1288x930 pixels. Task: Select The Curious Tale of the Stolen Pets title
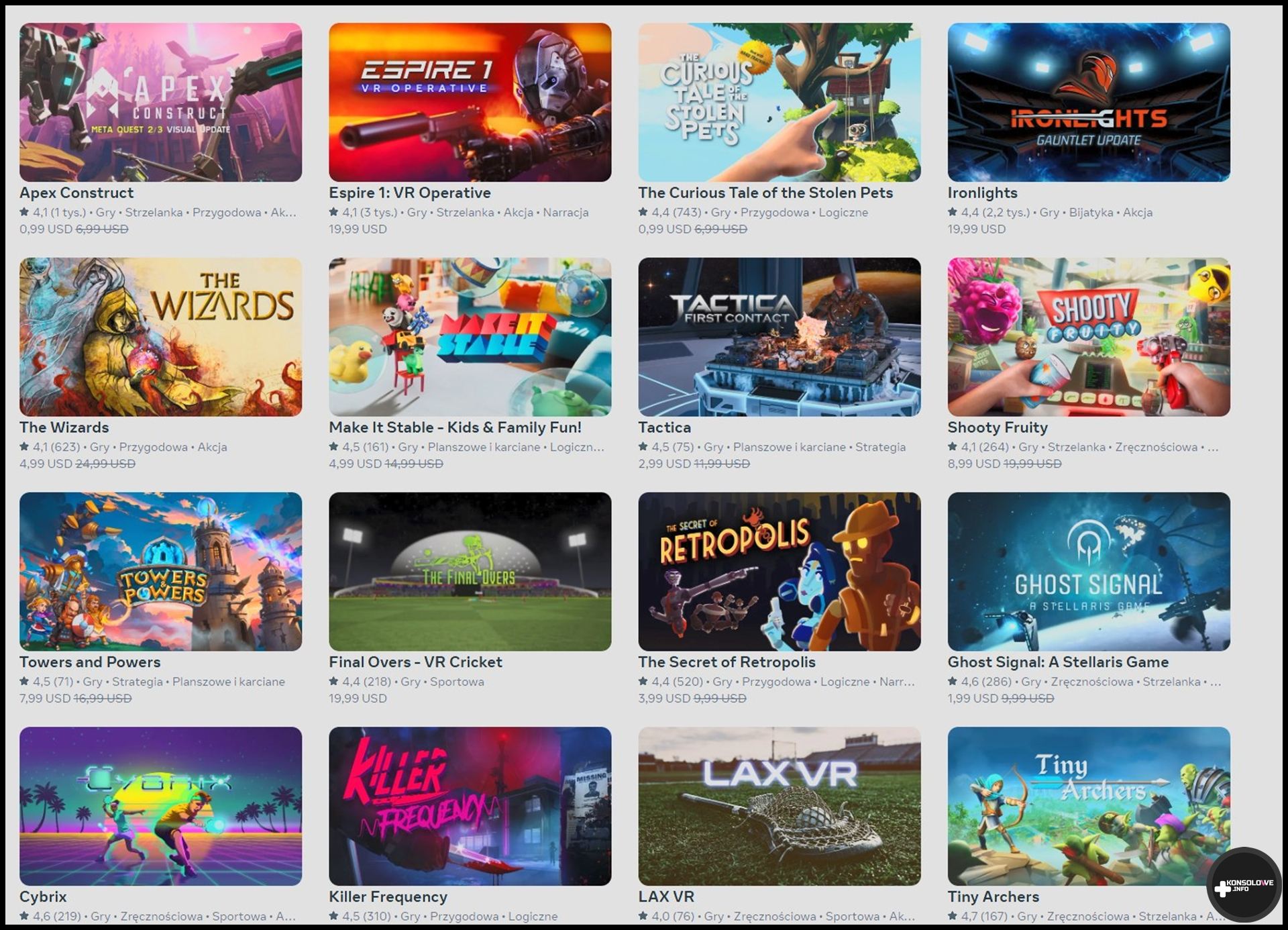coord(765,193)
